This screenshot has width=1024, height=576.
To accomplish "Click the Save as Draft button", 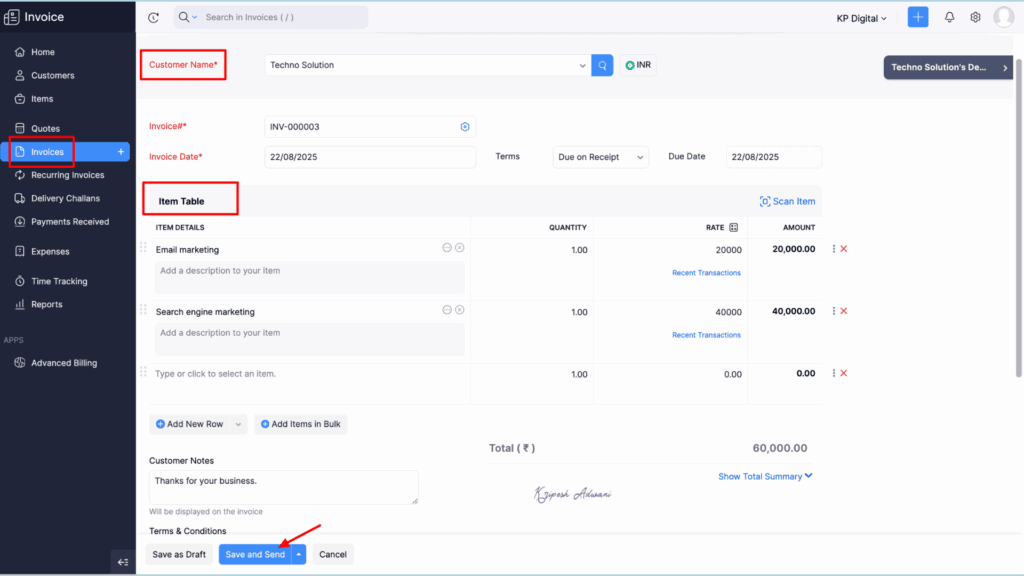I will pyautogui.click(x=178, y=554).
